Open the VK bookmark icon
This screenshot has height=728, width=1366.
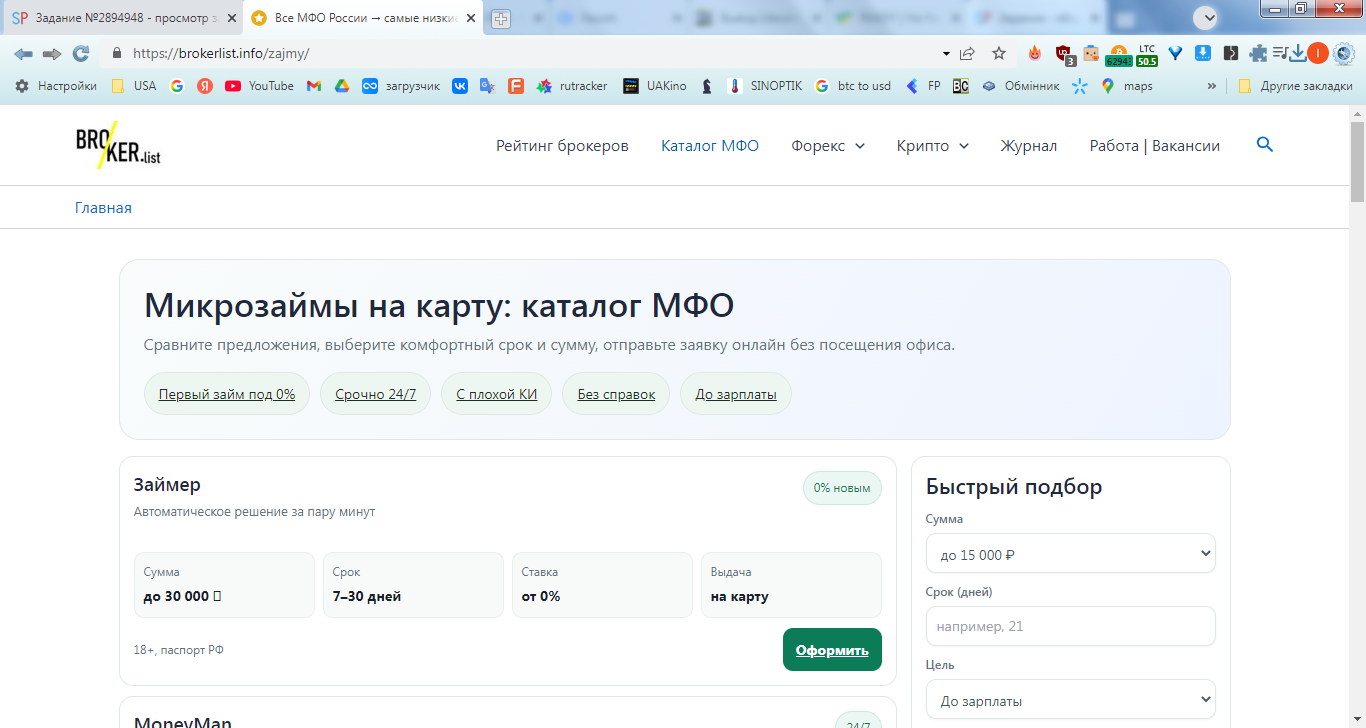460,86
